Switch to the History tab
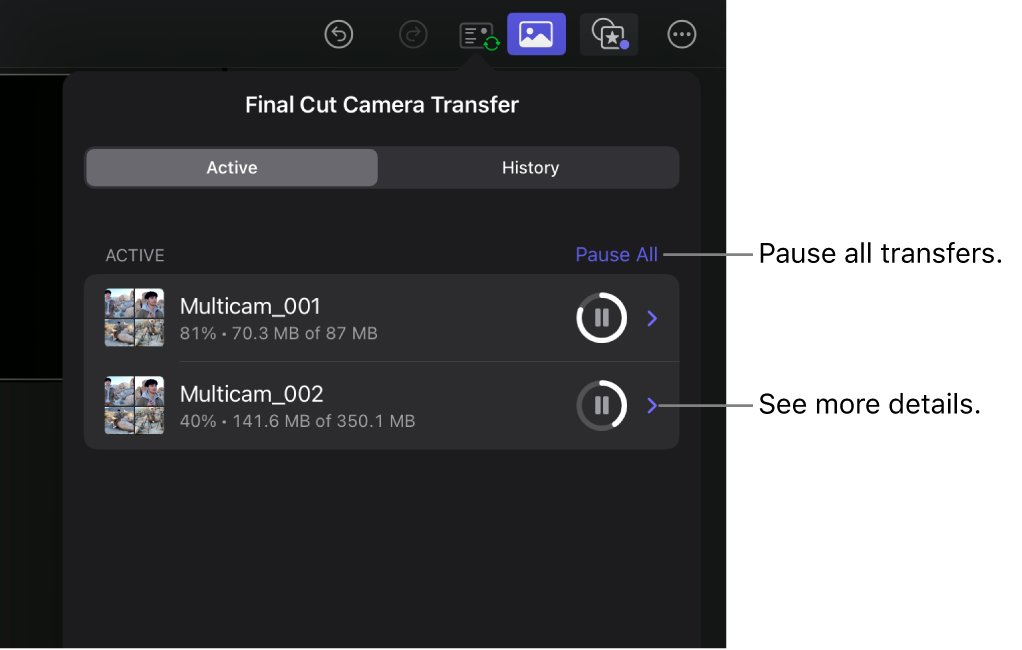 pos(529,167)
